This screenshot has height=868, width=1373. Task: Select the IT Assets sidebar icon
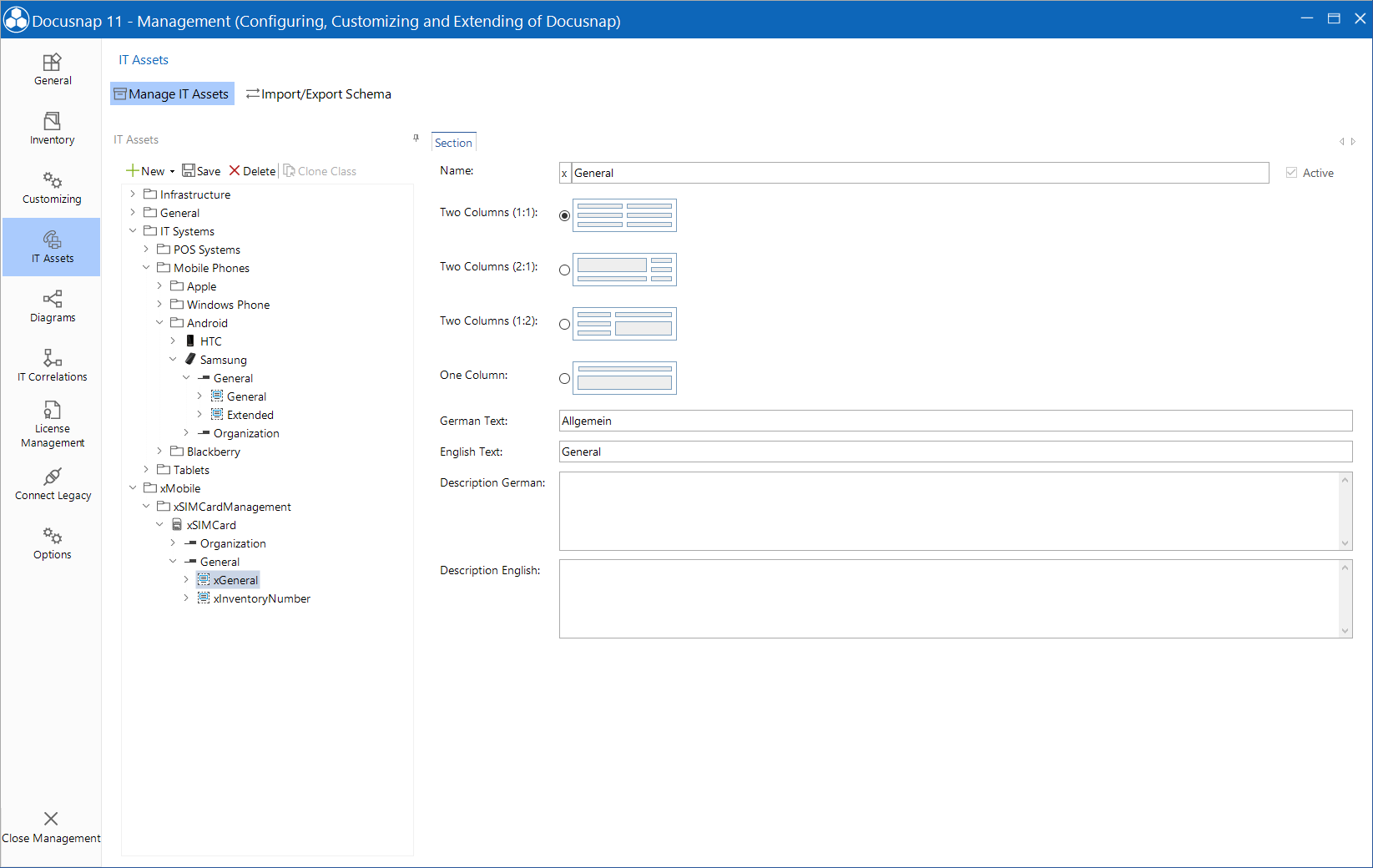52,247
